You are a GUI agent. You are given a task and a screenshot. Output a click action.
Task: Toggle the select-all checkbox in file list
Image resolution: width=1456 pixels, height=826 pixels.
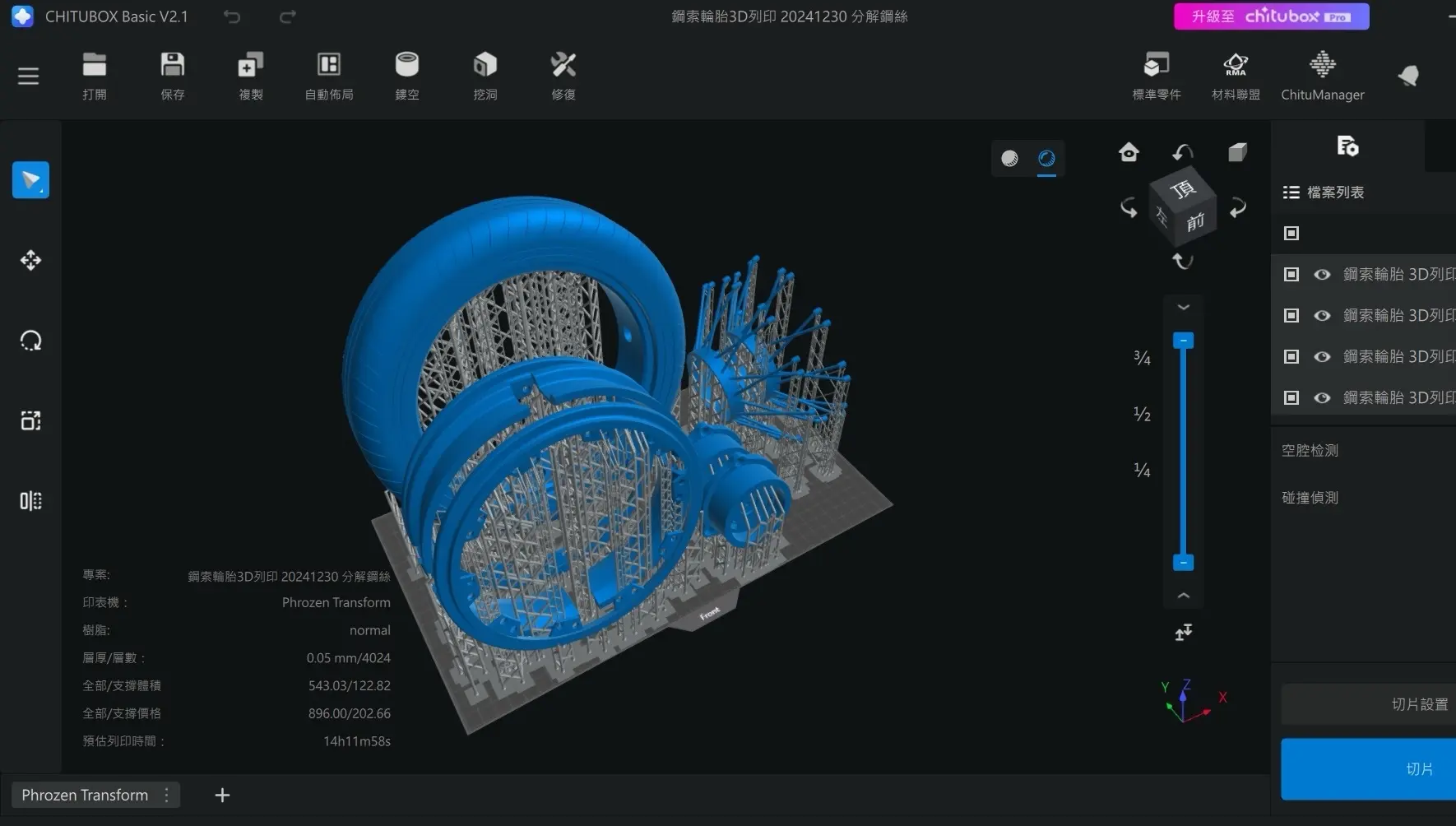click(1291, 234)
